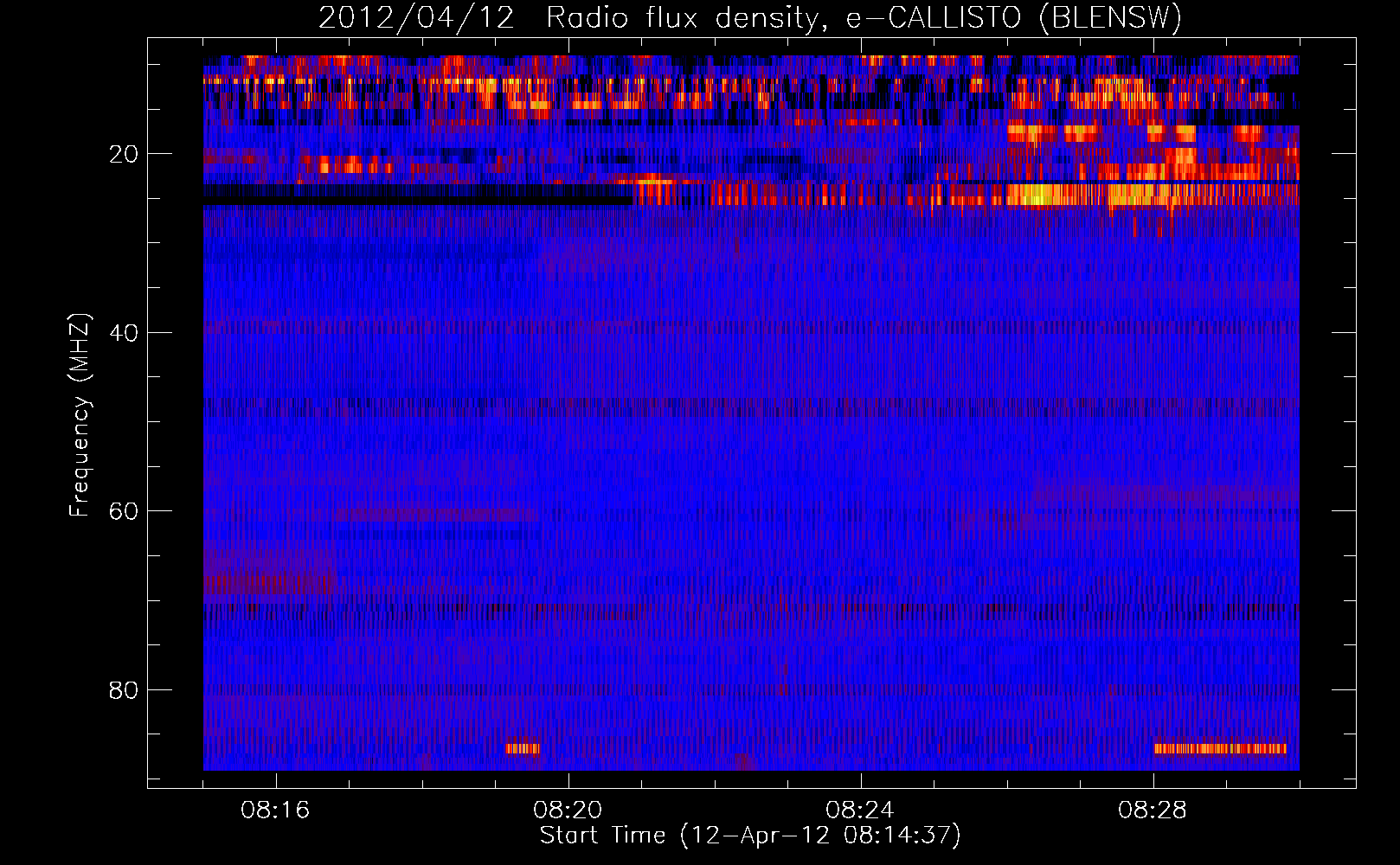Viewport: 1400px width, 865px height.
Task: Click the 08:24 time tick label
Action: (860, 811)
